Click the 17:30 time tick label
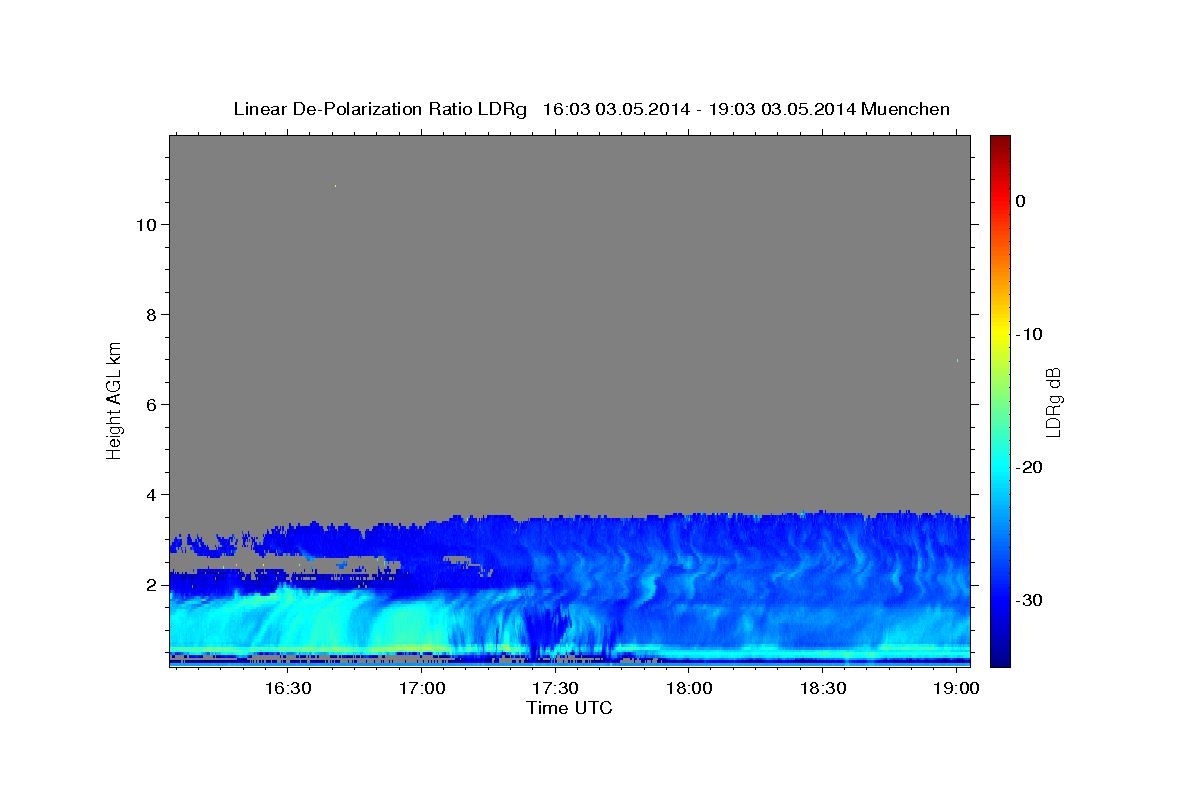This screenshot has height=800, width=1200. pyautogui.click(x=555, y=689)
